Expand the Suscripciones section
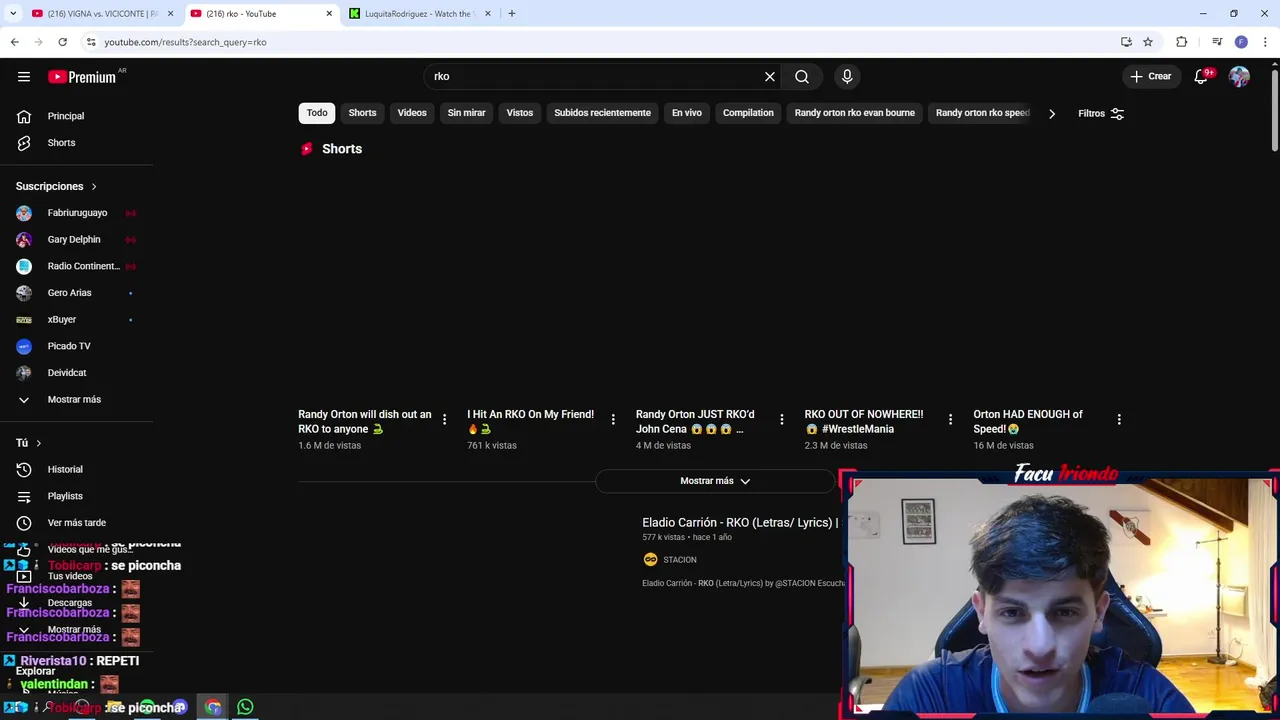Screen dimensions: 1280x720 tap(57, 186)
